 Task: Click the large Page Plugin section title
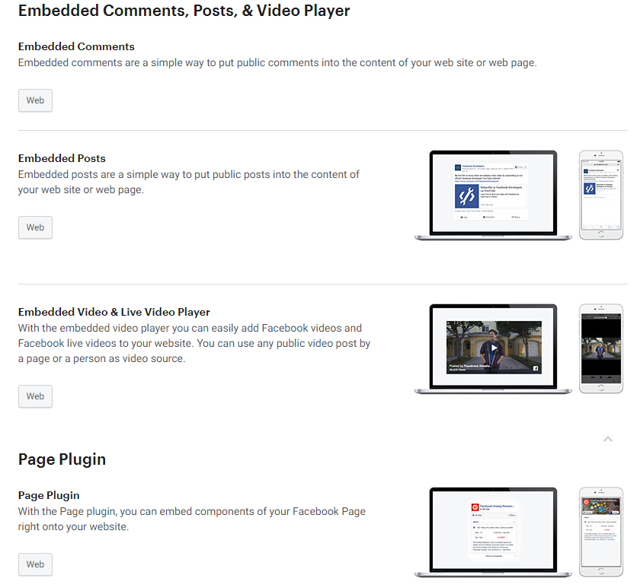pyautogui.click(x=62, y=459)
